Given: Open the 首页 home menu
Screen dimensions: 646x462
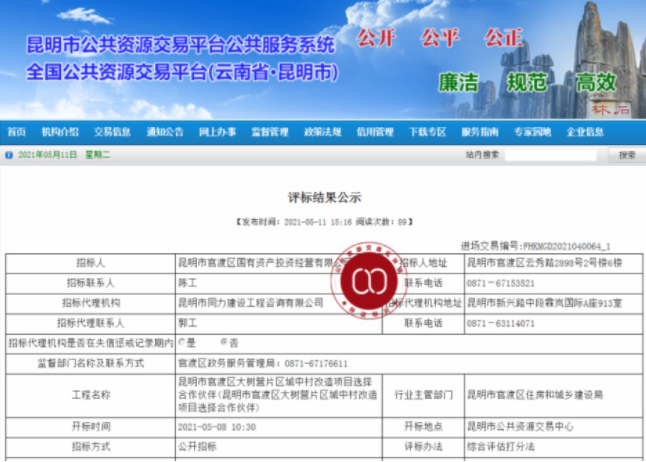Looking at the screenshot, I should point(17,132).
